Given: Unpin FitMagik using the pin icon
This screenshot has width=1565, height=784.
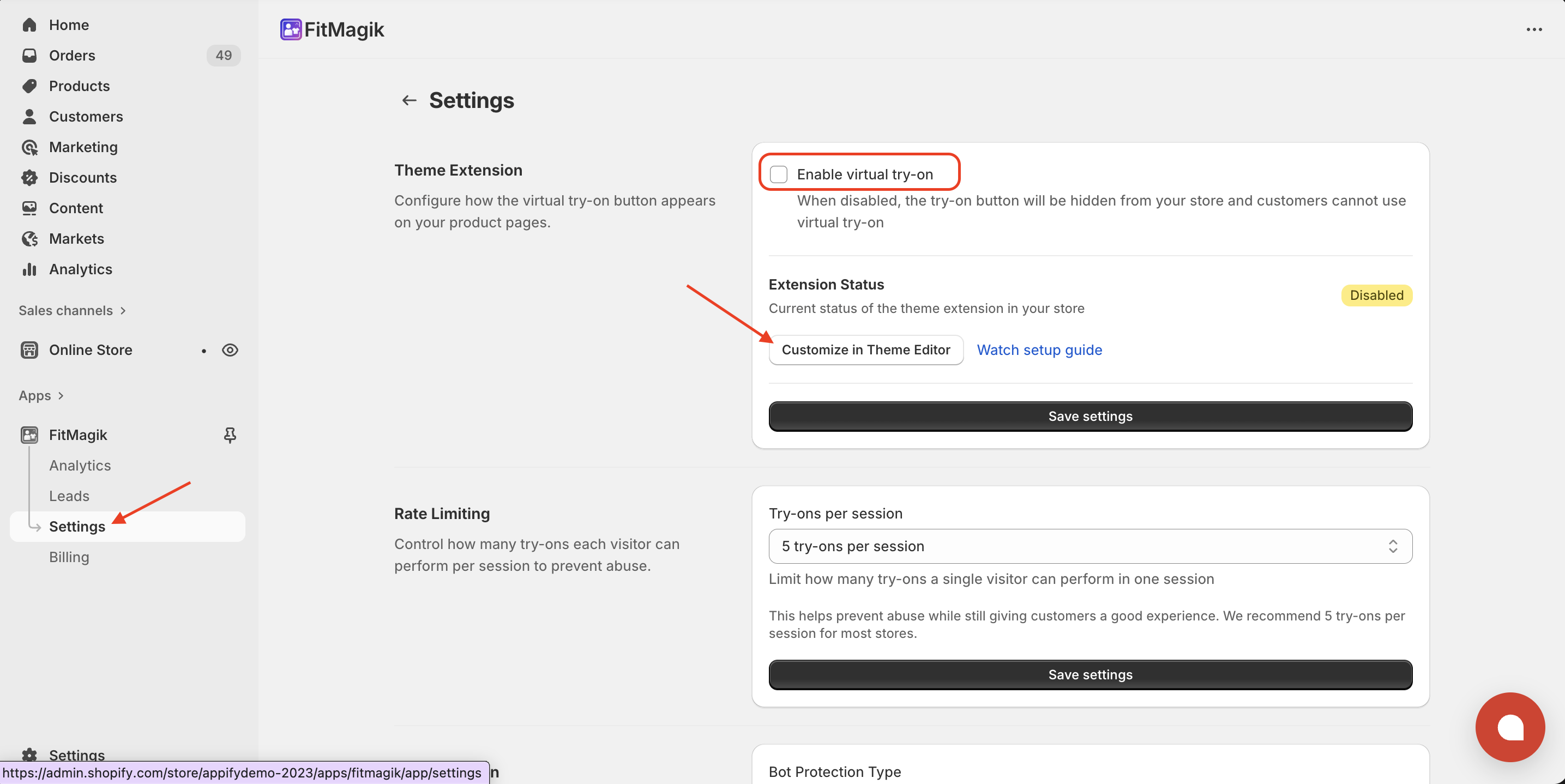Looking at the screenshot, I should 230,435.
